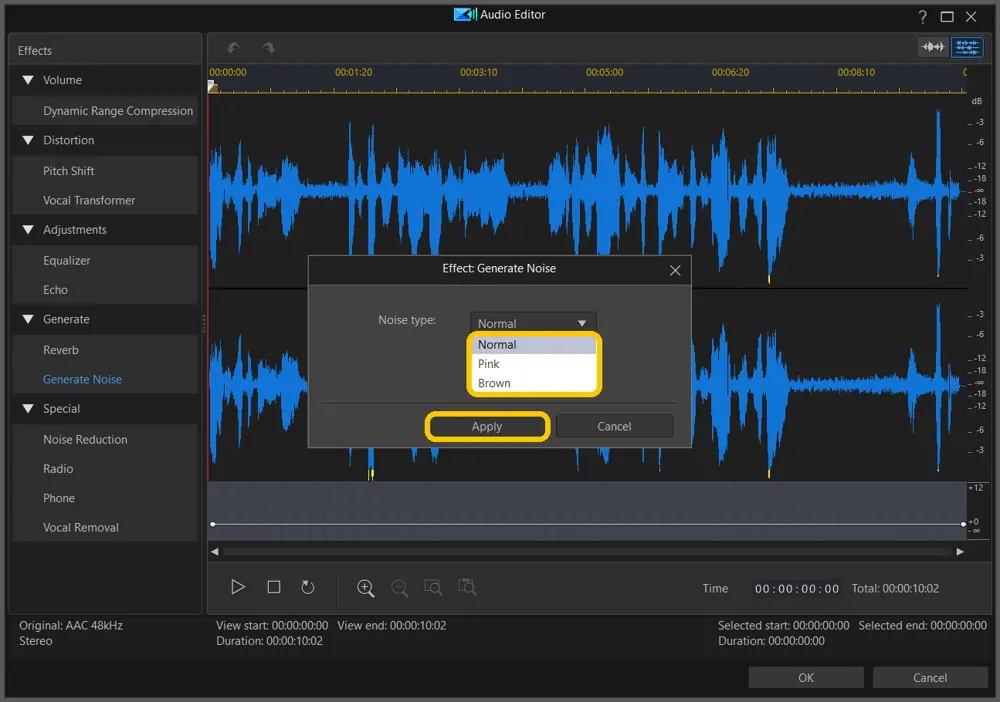Close the Generate Noise dialog
1000x702 pixels.
click(675, 270)
